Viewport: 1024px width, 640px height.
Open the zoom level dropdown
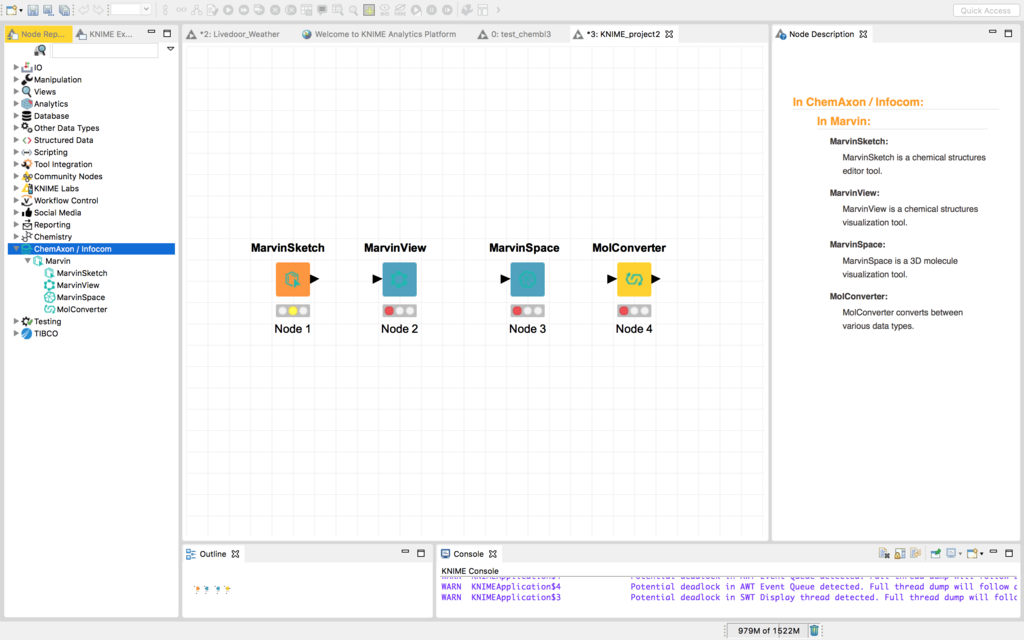point(146,9)
